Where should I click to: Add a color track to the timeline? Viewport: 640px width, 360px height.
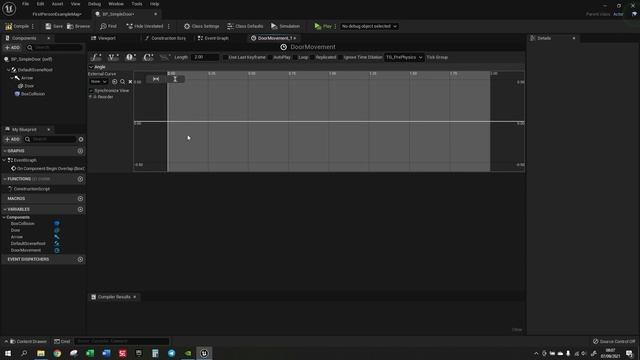148,57
